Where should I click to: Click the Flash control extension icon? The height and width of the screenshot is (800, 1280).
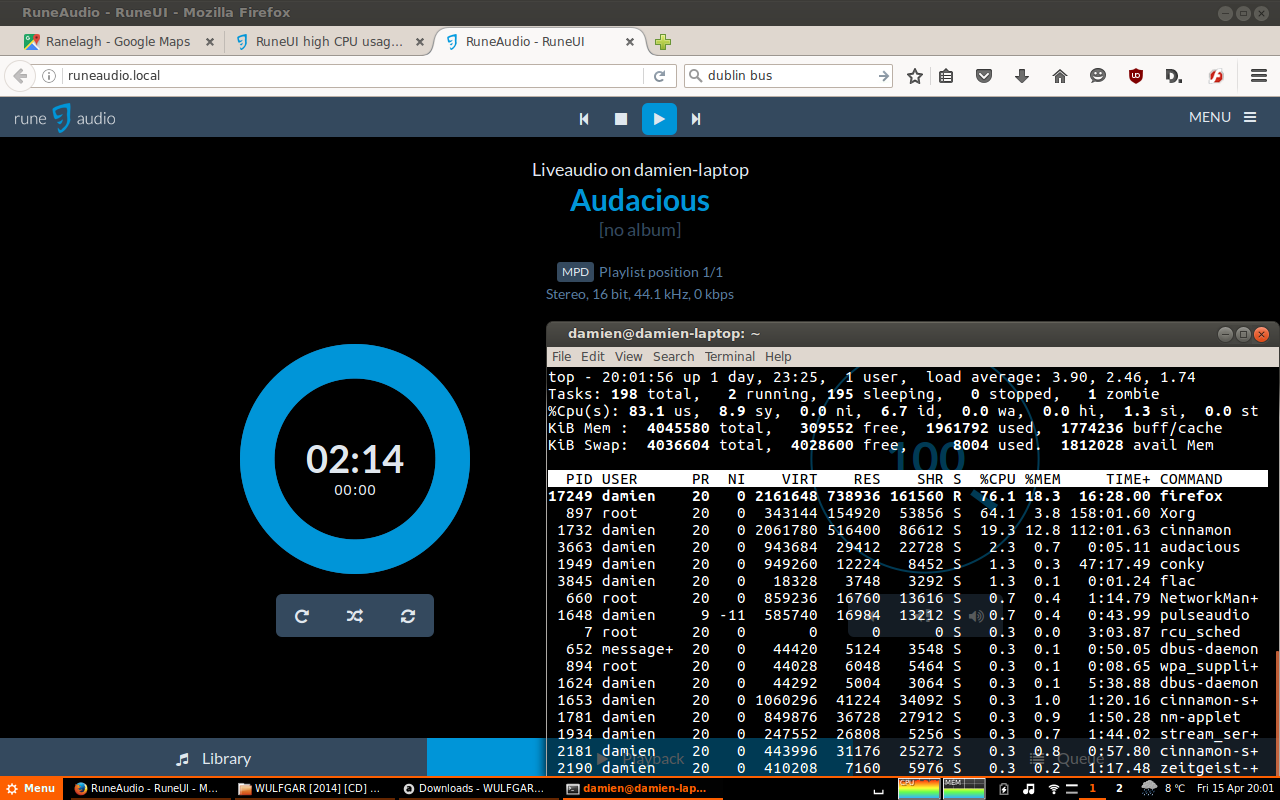[1217, 76]
